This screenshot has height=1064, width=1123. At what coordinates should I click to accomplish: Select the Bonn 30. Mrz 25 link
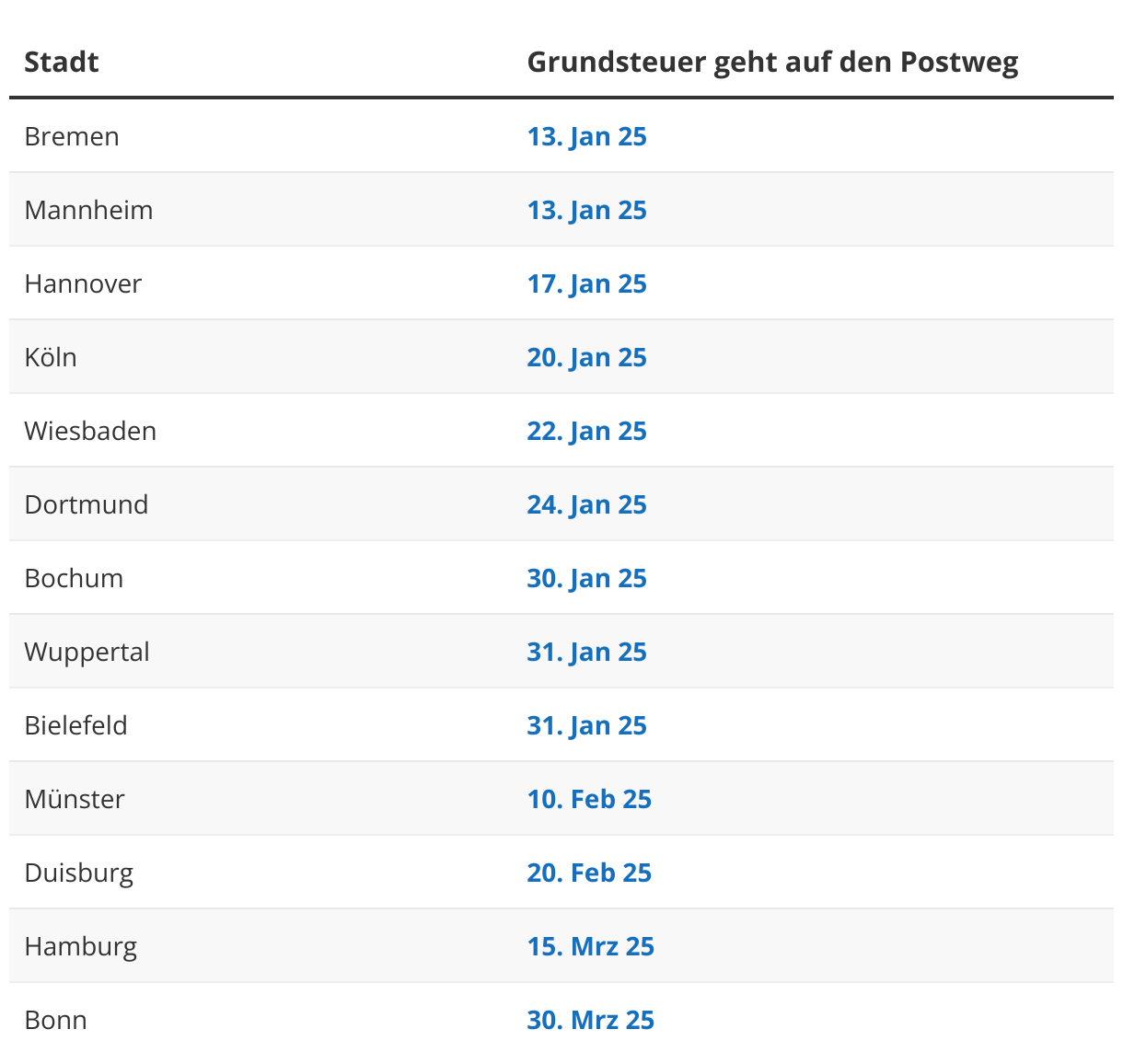(x=590, y=1020)
